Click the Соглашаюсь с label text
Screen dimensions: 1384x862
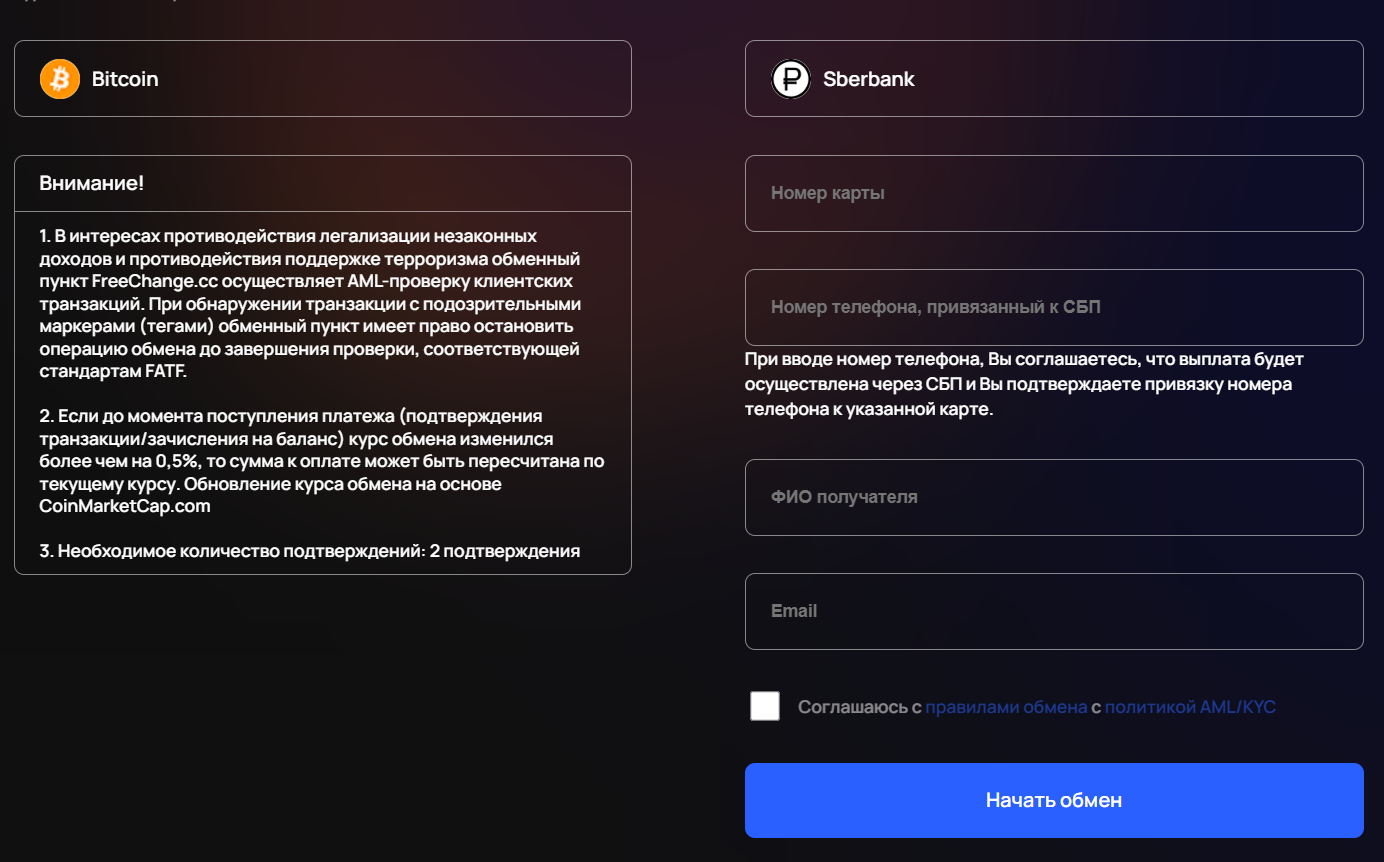(858, 707)
